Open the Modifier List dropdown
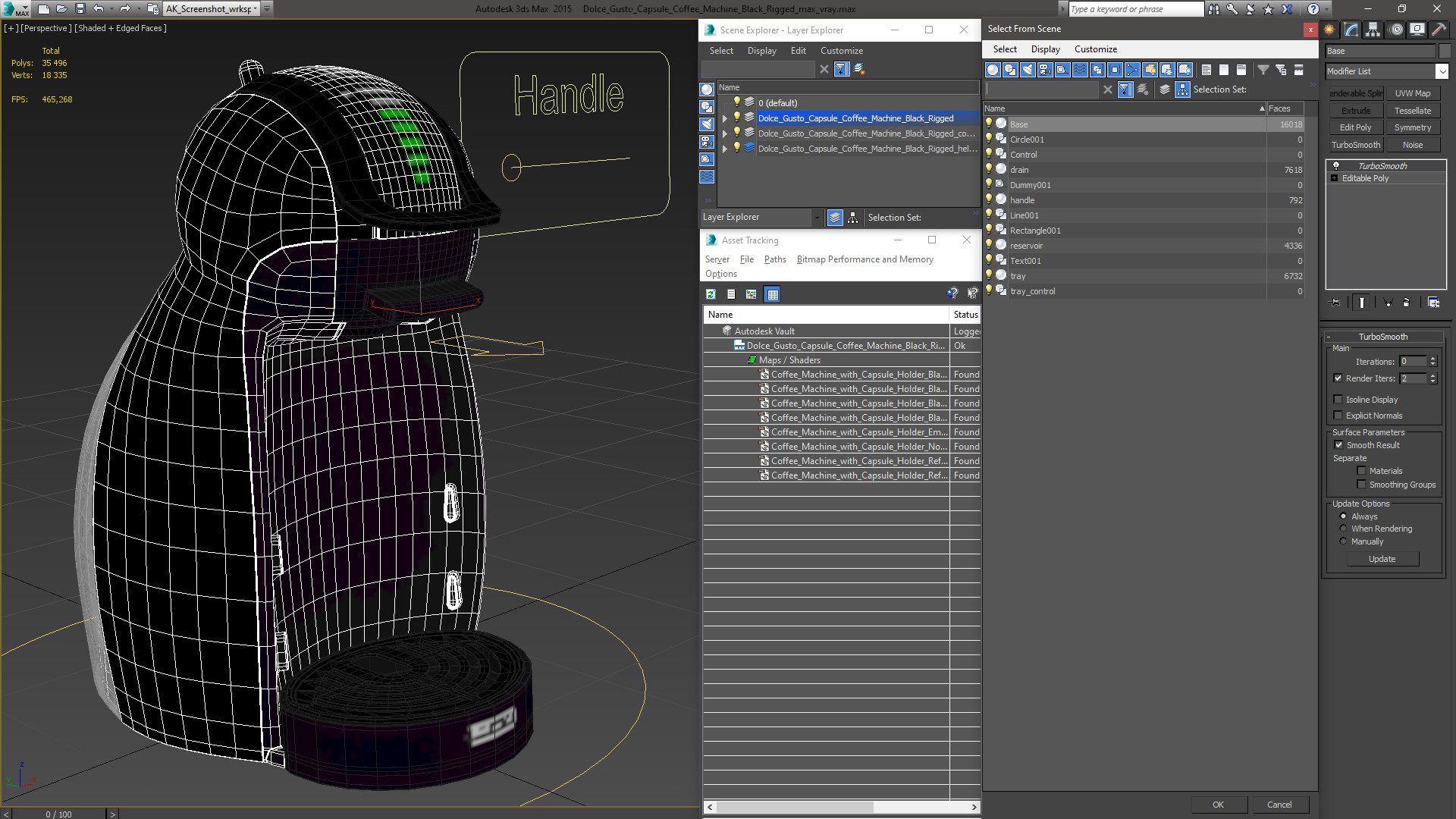The image size is (1456, 819). coord(1442,71)
